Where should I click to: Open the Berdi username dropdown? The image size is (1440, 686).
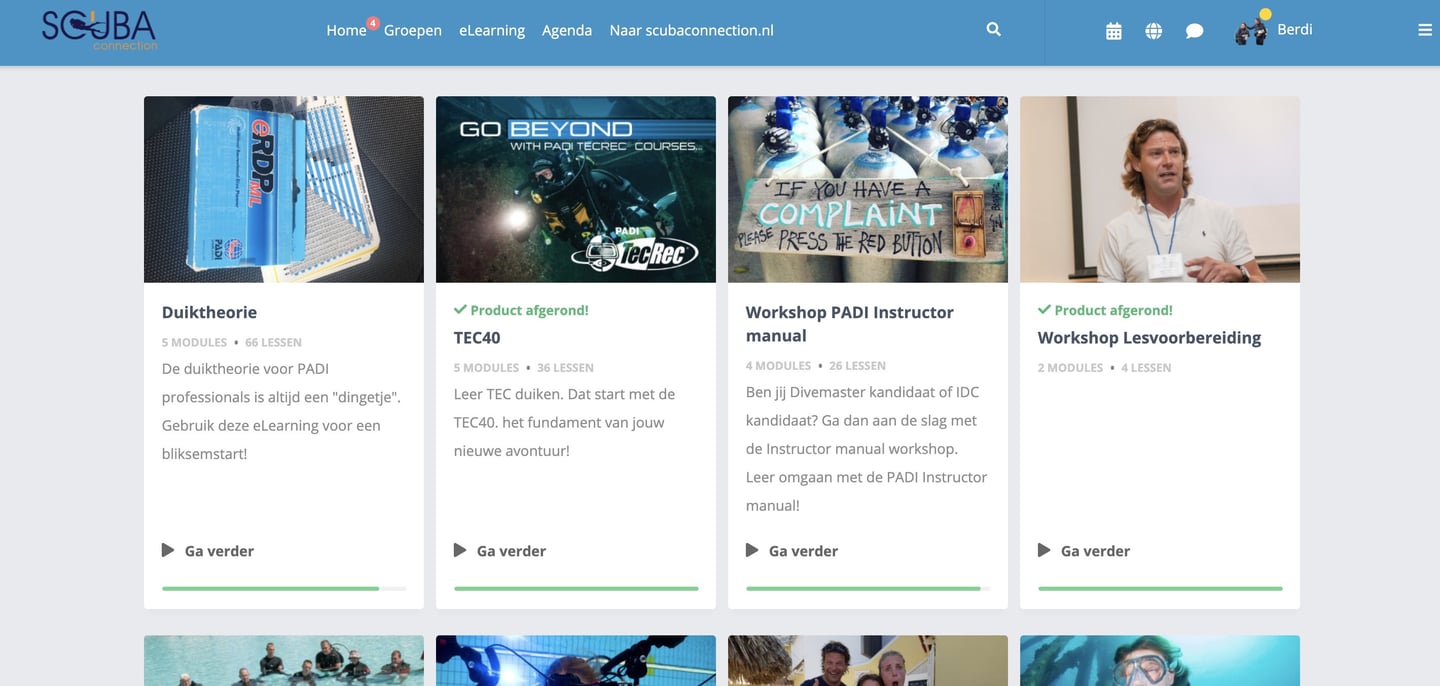coord(1295,30)
